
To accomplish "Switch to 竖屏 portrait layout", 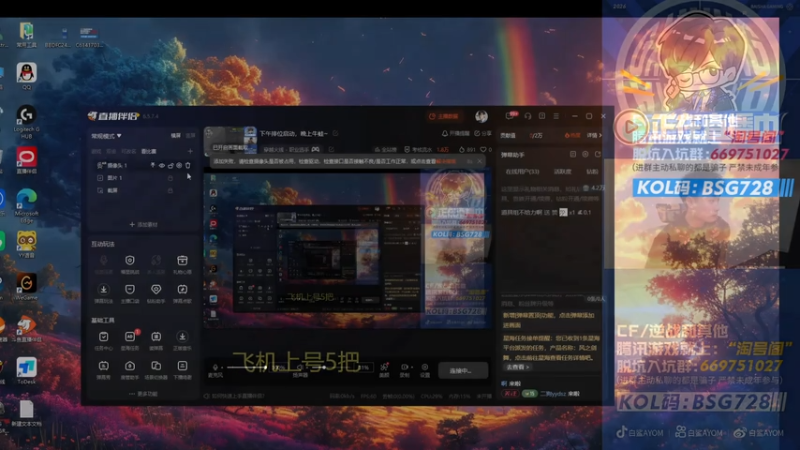I will tap(190, 136).
